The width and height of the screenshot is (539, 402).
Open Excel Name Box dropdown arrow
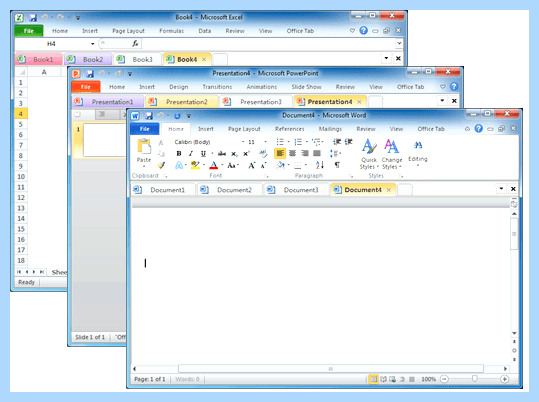pyautogui.click(x=92, y=44)
